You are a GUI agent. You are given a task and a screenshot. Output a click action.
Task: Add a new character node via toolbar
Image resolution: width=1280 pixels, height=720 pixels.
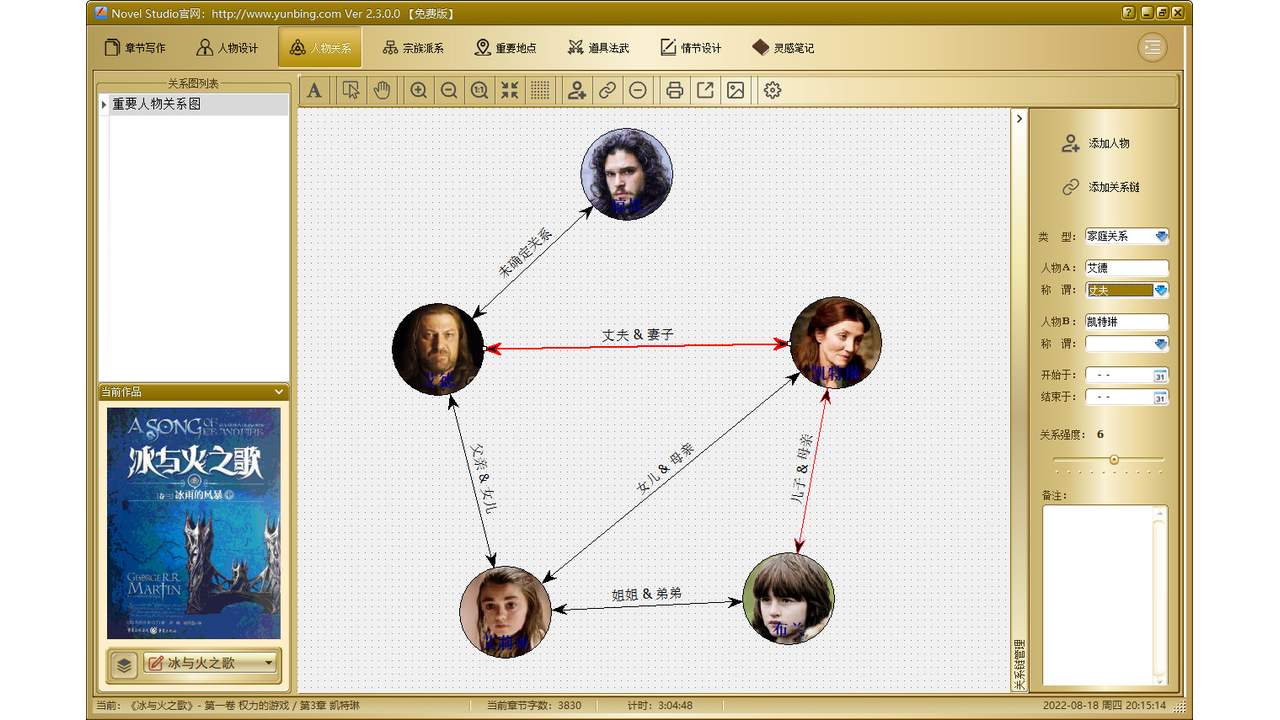point(575,90)
